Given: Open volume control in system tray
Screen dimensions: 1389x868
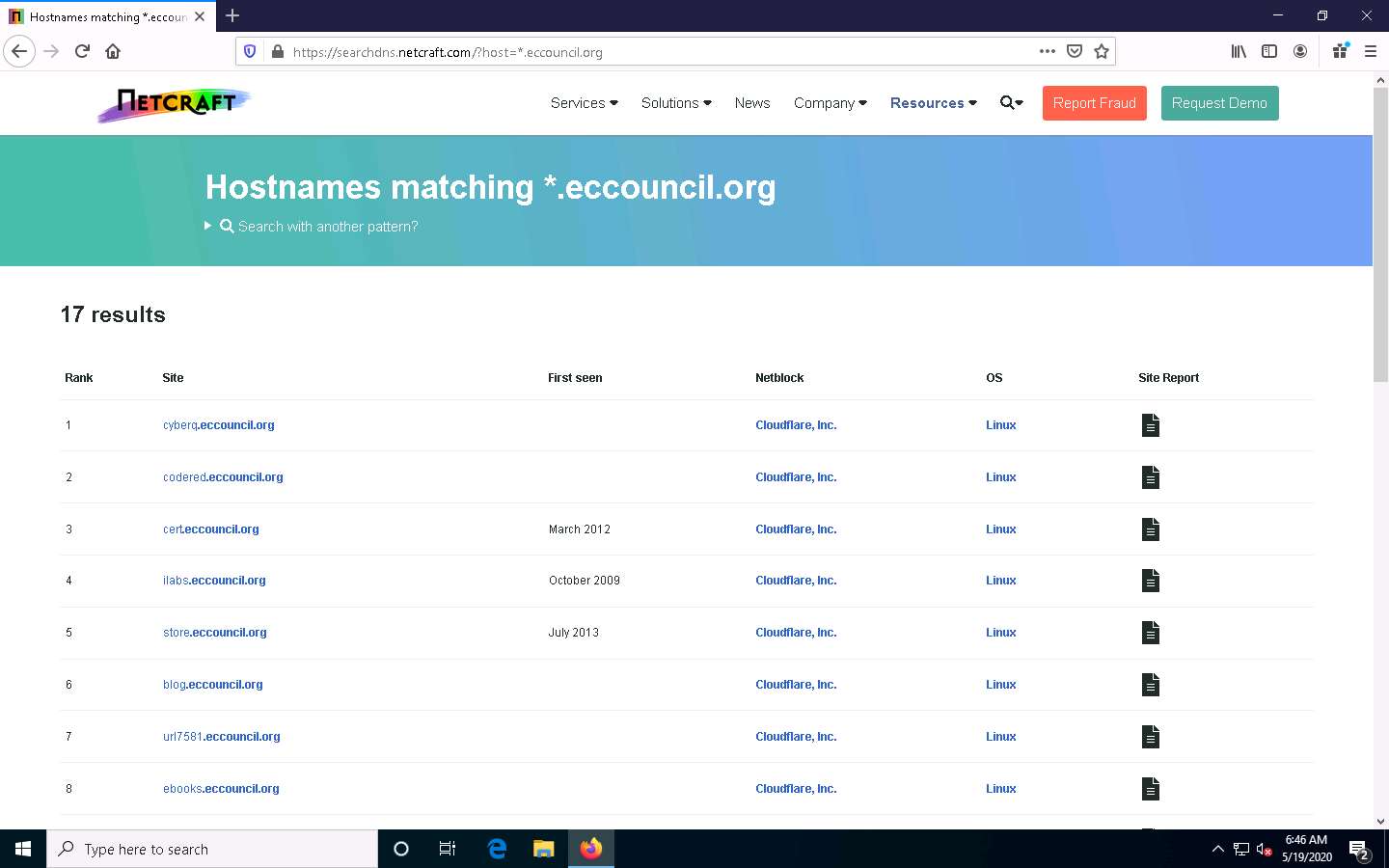Looking at the screenshot, I should [x=1265, y=850].
